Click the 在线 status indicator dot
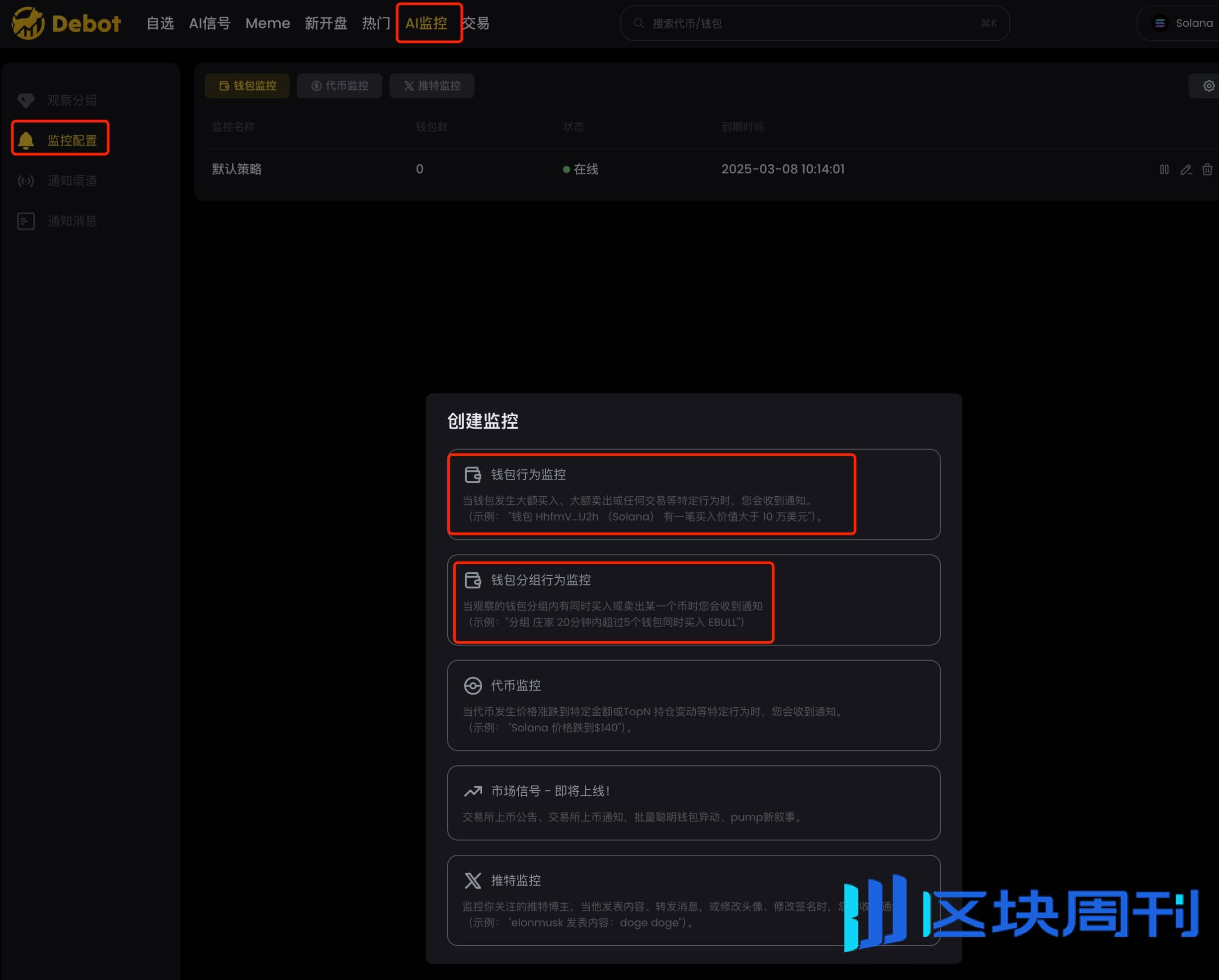This screenshot has height=980, width=1219. click(566, 169)
